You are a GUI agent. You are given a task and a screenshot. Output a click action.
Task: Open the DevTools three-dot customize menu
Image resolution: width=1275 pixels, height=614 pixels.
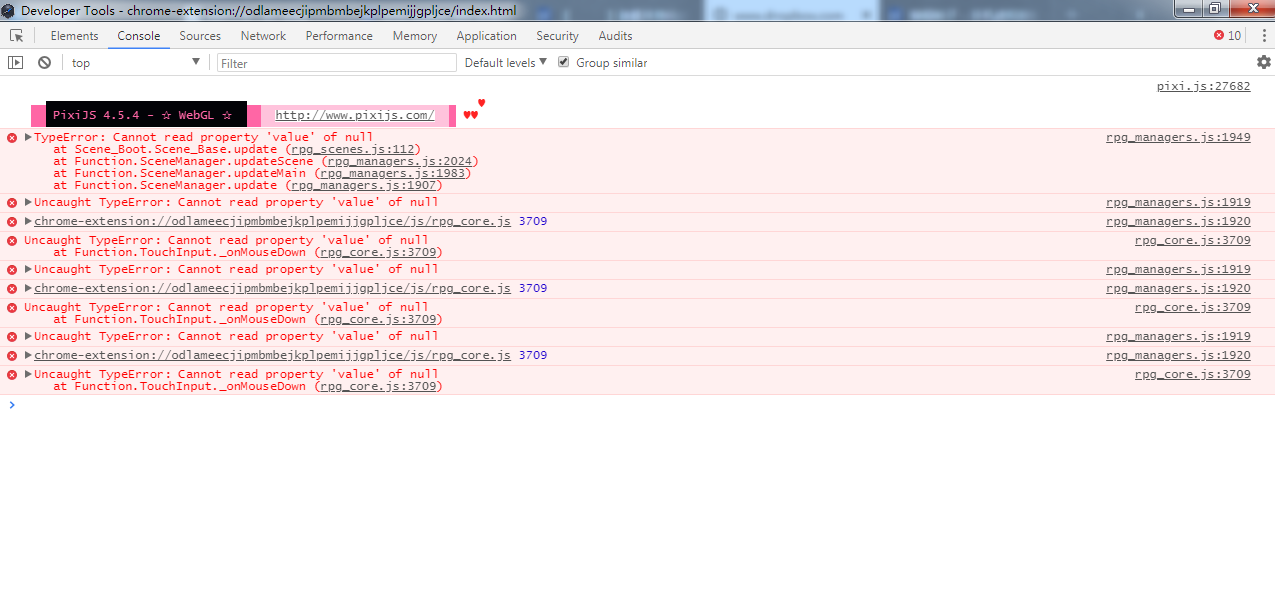tap(1264, 36)
